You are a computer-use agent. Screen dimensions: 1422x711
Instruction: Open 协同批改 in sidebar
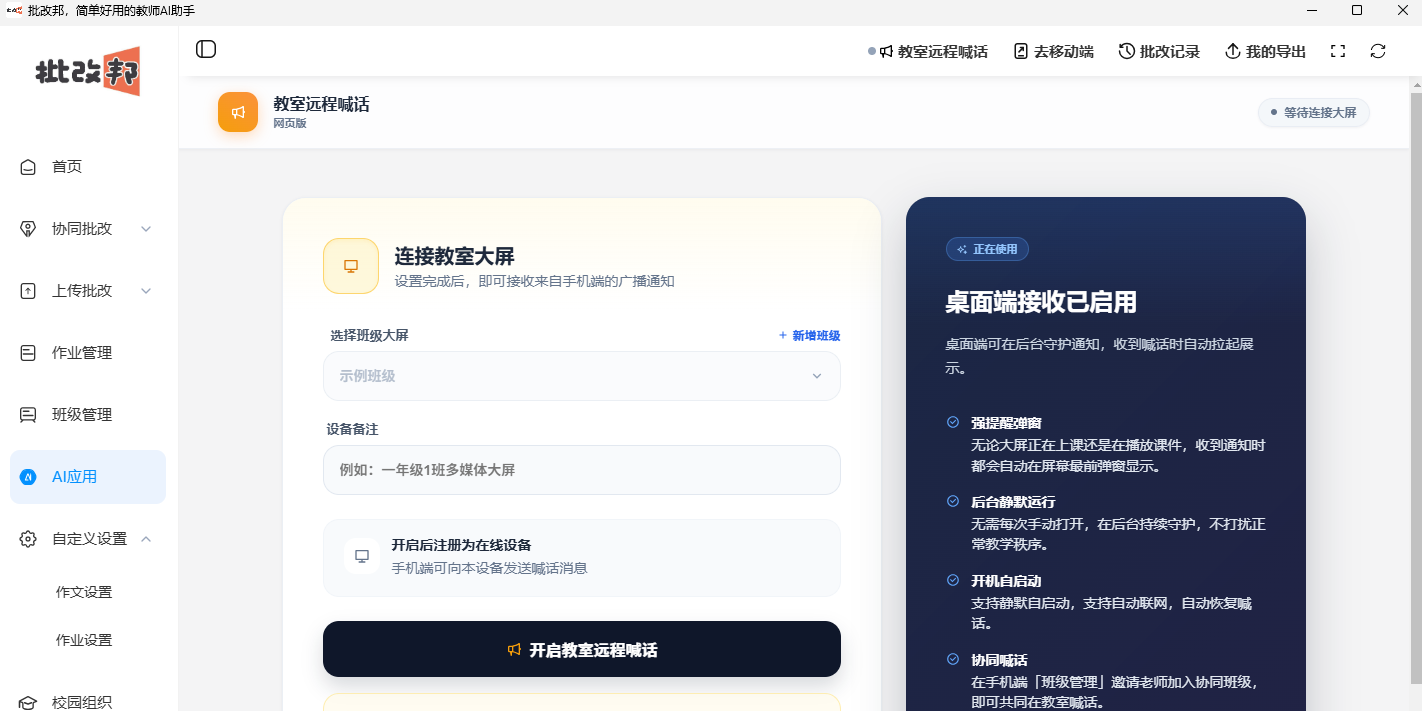88,229
